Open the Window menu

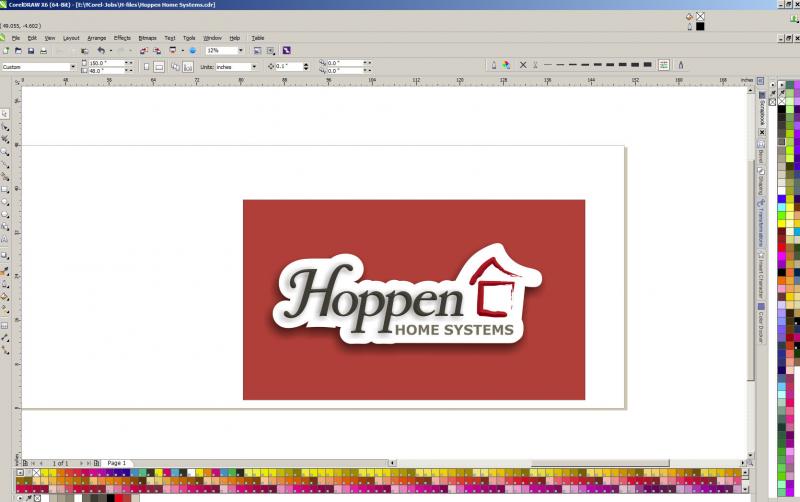point(212,38)
